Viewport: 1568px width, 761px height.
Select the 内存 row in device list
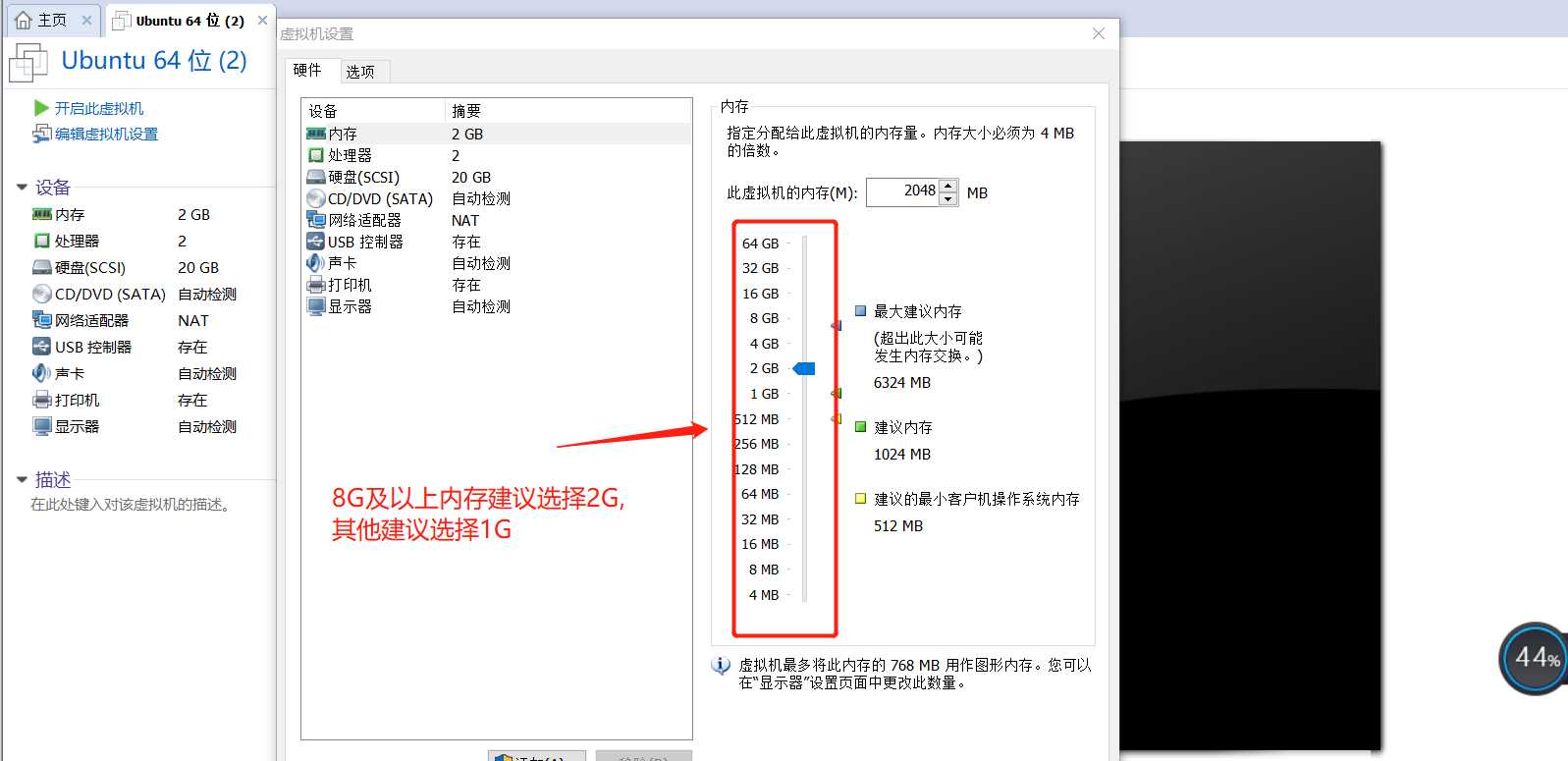click(x=497, y=134)
